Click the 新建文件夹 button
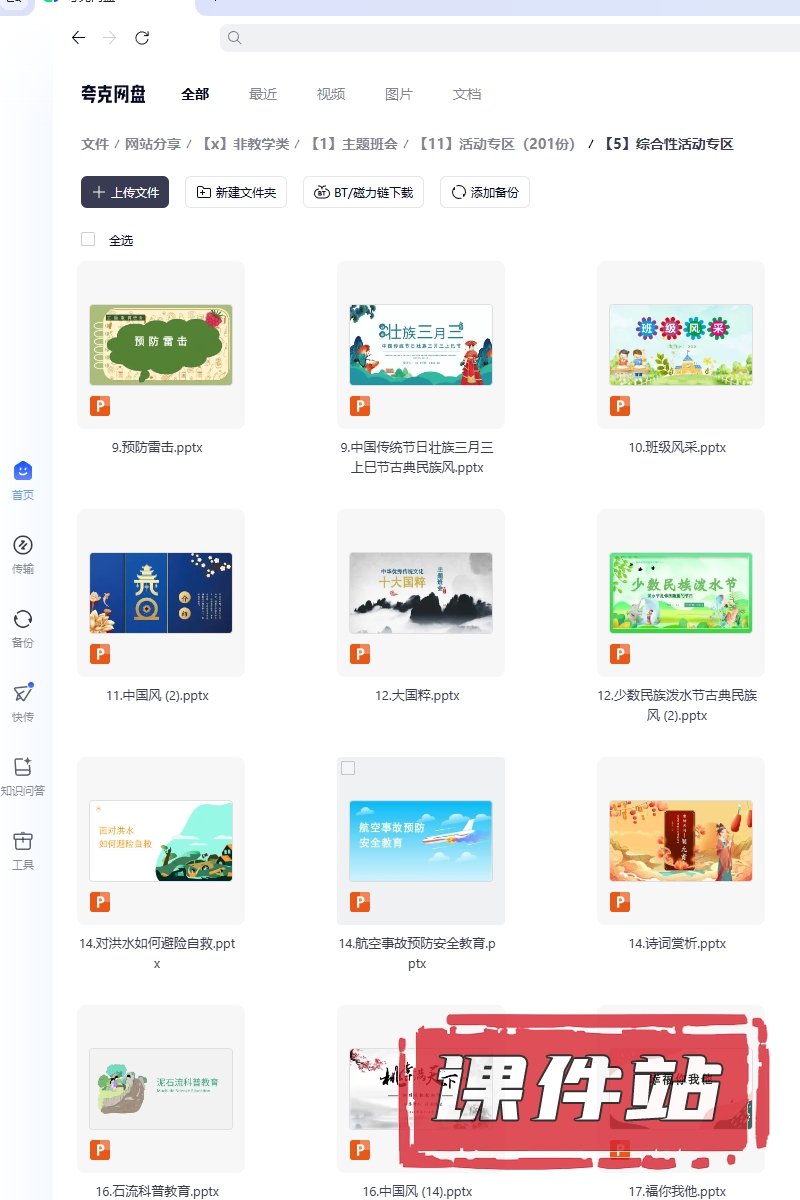 (x=236, y=192)
